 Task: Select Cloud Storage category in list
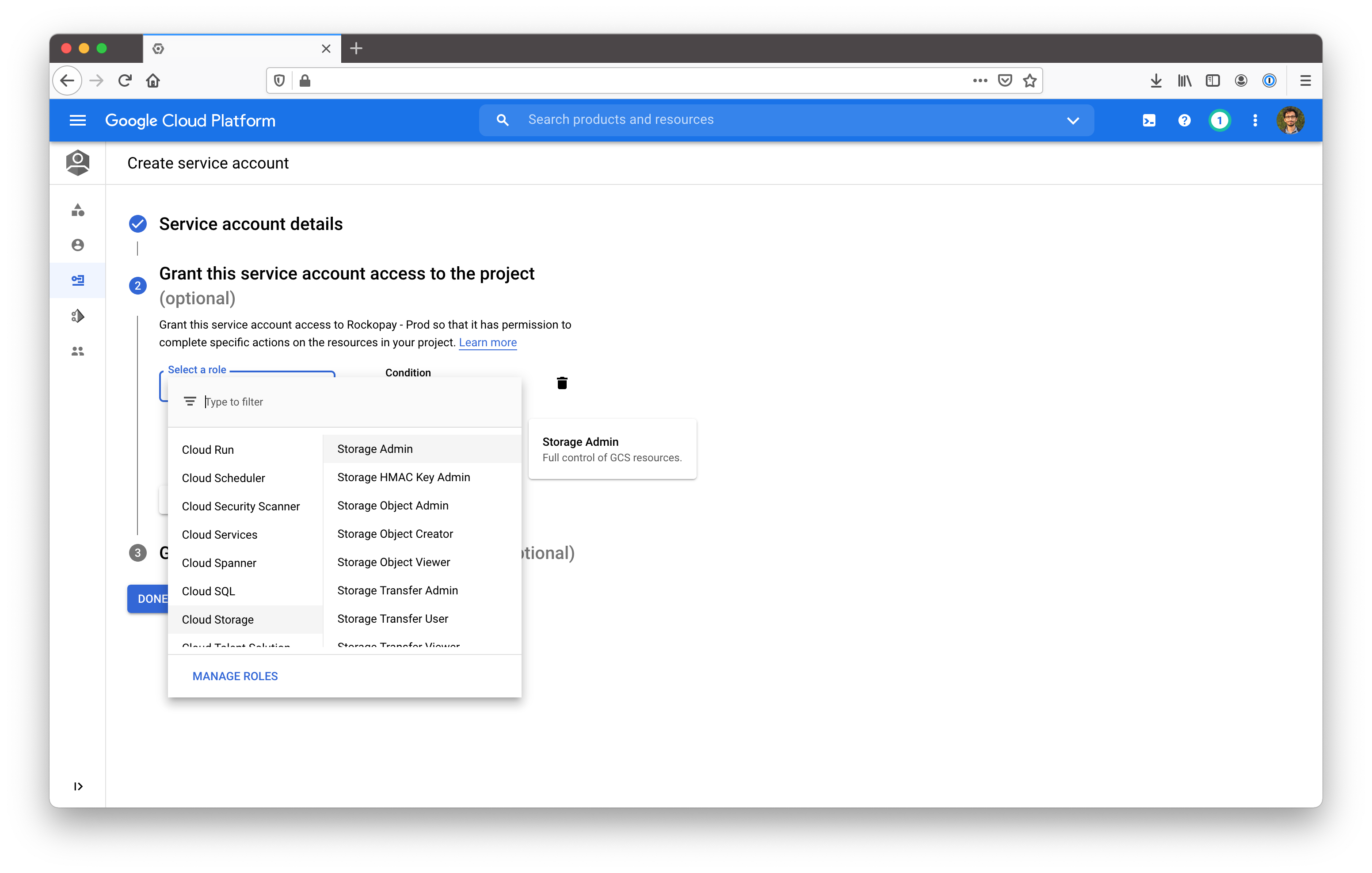217,619
